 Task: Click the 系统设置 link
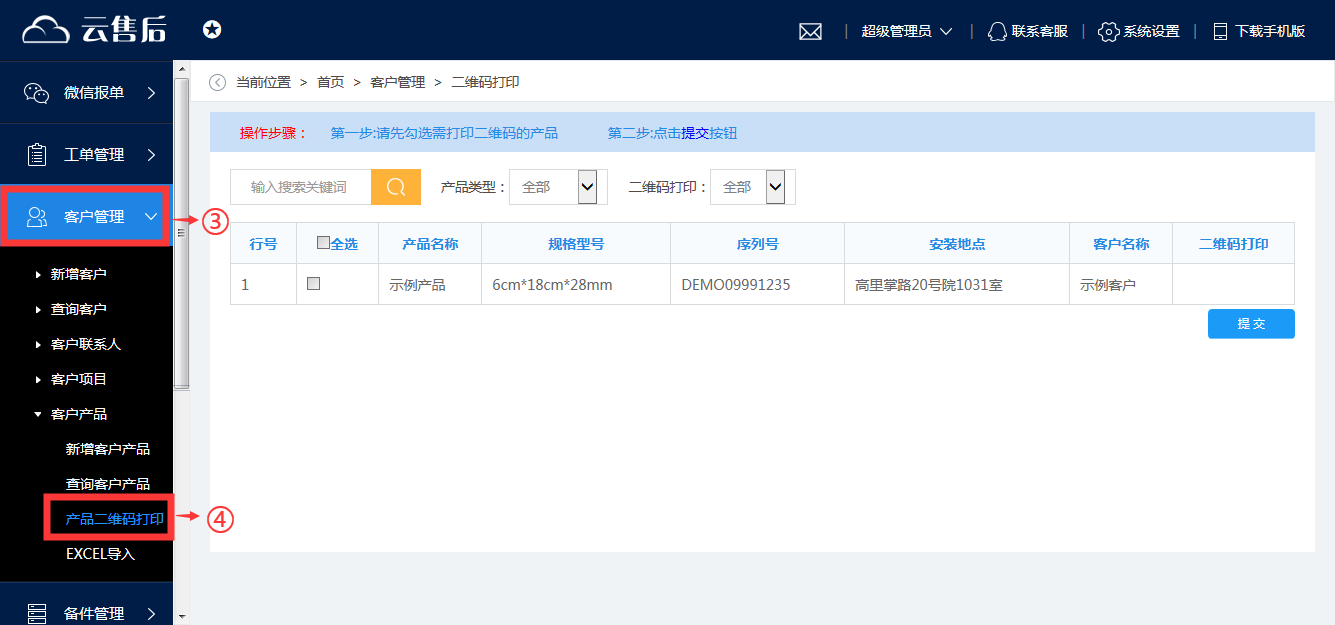[x=1151, y=31]
